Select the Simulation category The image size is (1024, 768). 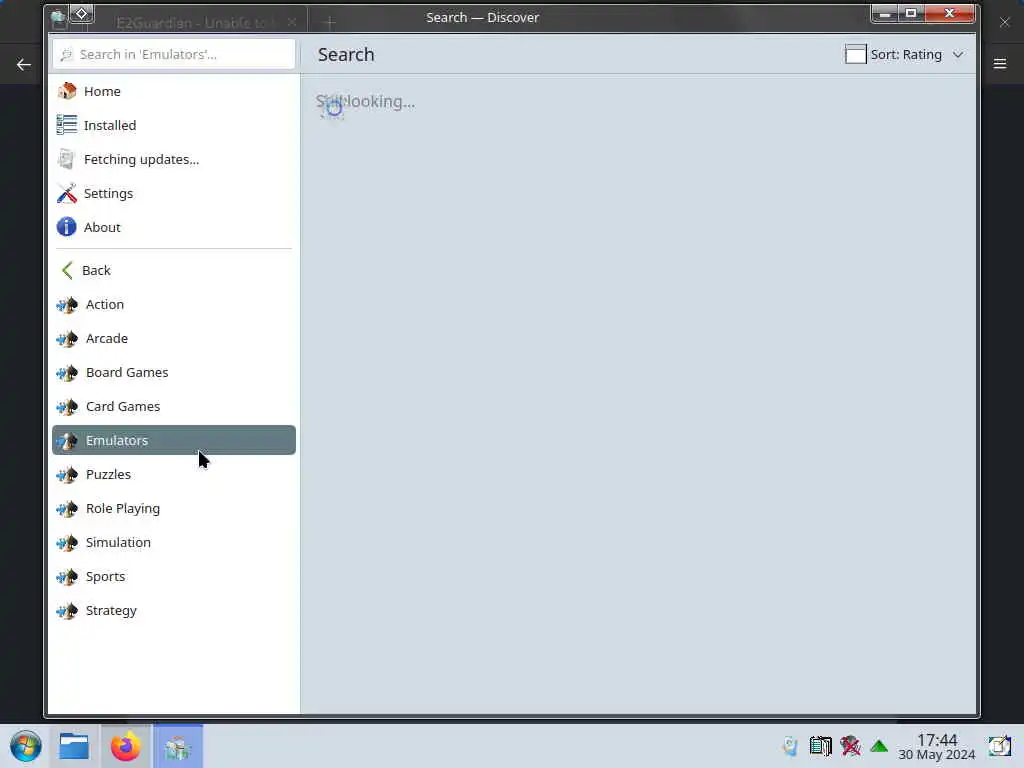(174, 542)
